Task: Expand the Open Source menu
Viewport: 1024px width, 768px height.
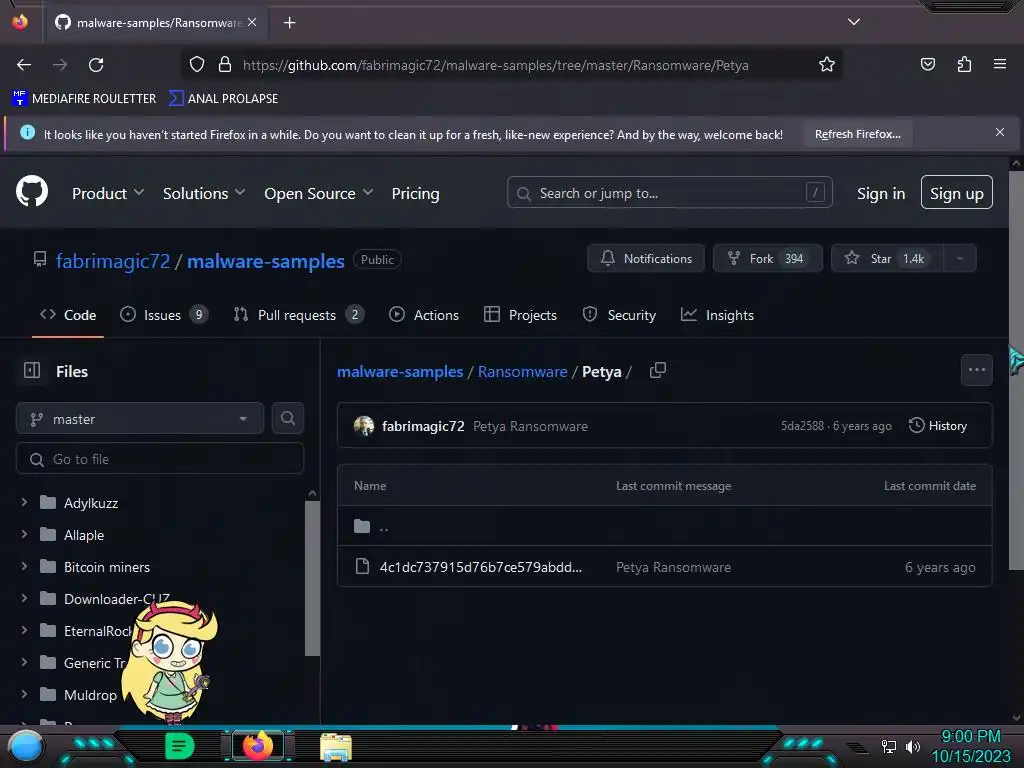Action: click(x=319, y=193)
